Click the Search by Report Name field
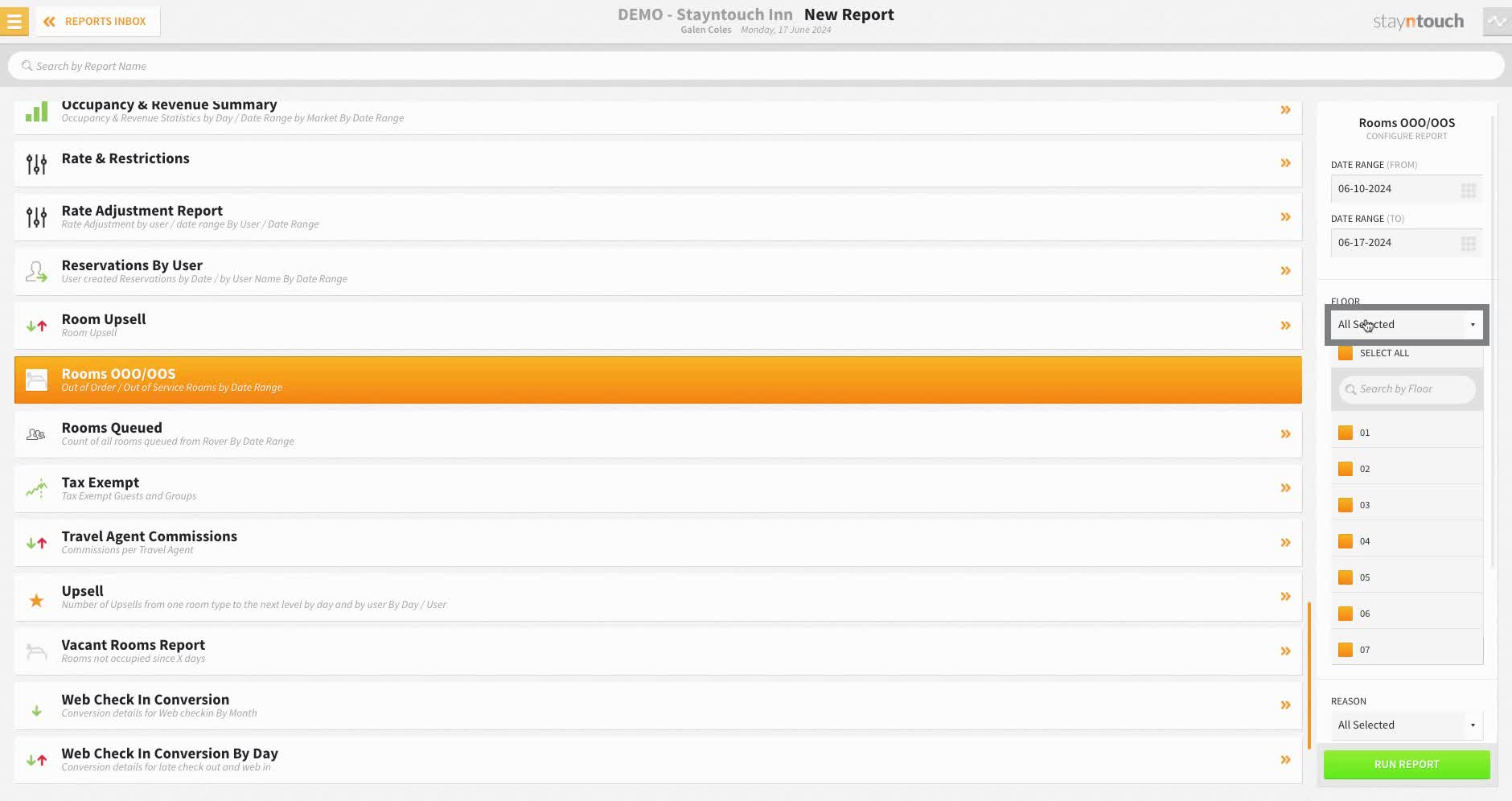This screenshot has height=801, width=1512. click(x=756, y=66)
